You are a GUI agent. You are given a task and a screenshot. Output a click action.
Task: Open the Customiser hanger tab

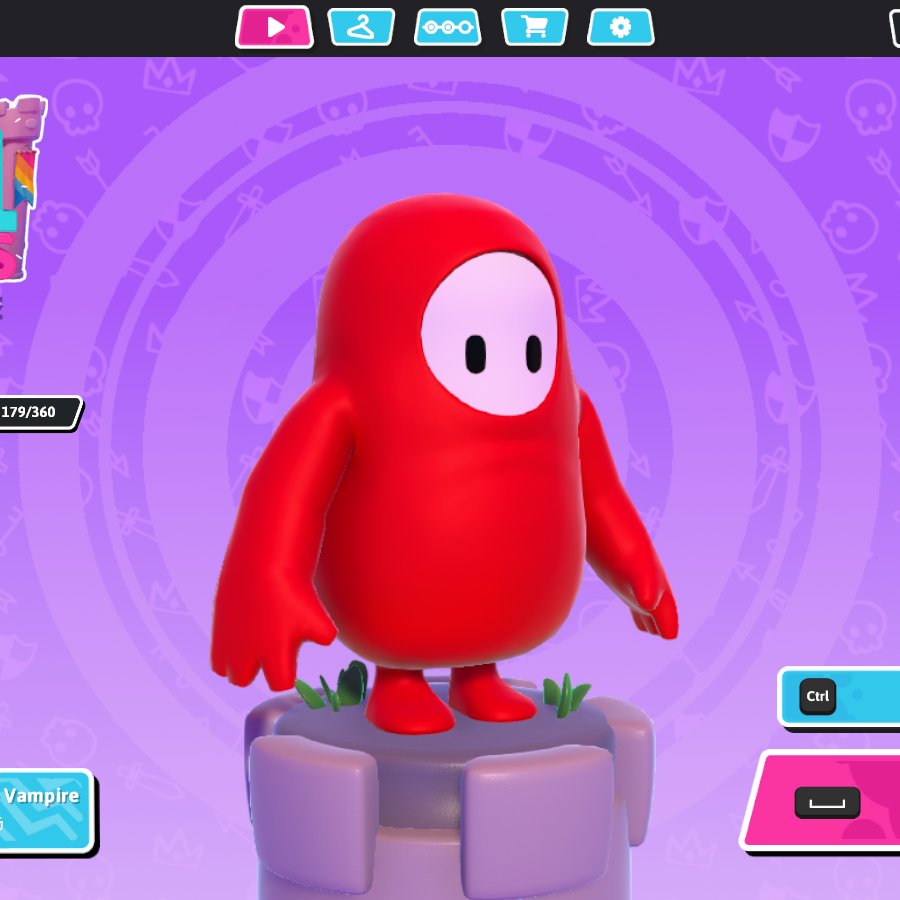(x=361, y=27)
